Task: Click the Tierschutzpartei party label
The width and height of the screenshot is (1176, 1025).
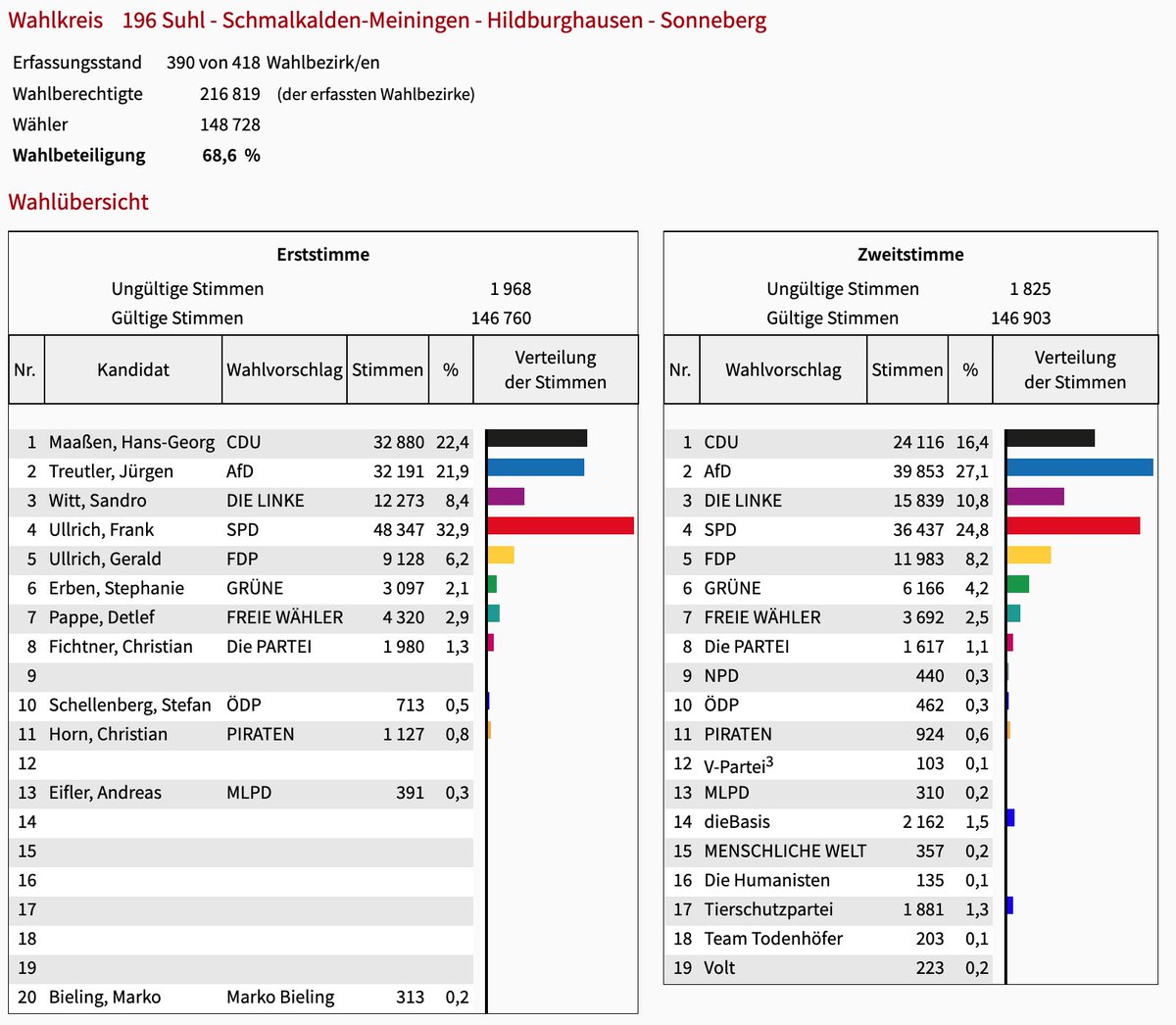Action: [768, 909]
